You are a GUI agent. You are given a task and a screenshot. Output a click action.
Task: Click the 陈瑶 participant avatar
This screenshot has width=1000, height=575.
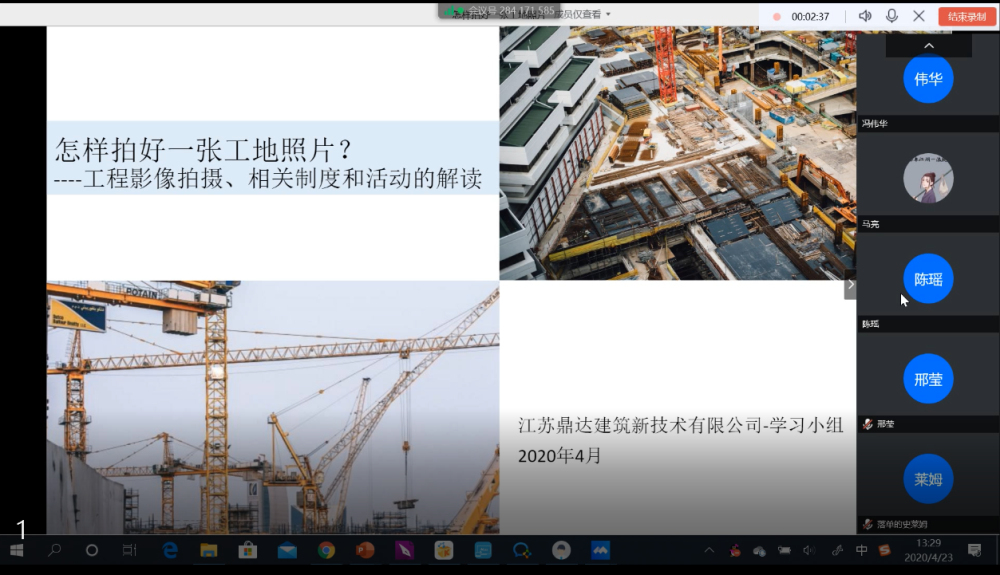pyautogui.click(x=928, y=279)
